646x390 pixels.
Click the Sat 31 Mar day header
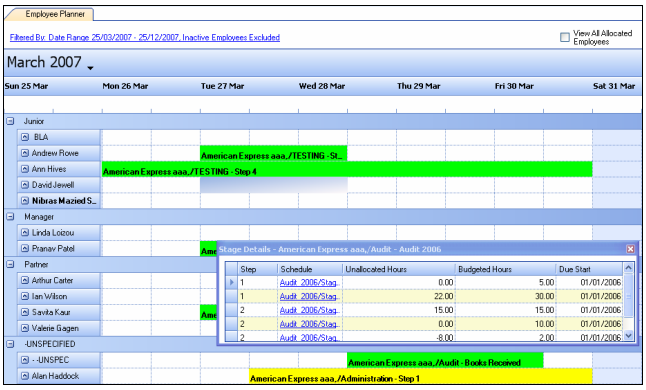click(x=614, y=86)
